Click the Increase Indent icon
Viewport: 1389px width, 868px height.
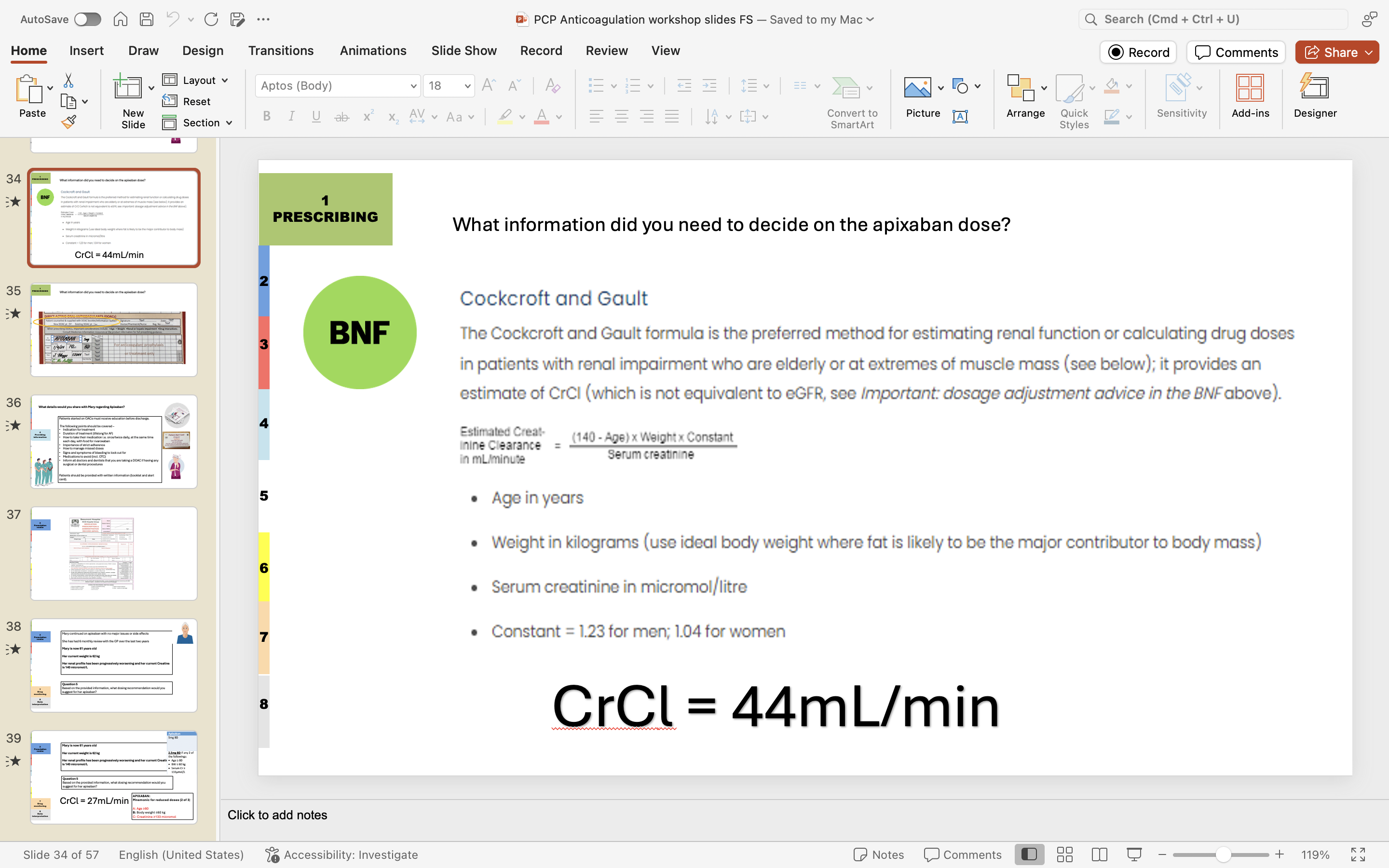(709, 85)
